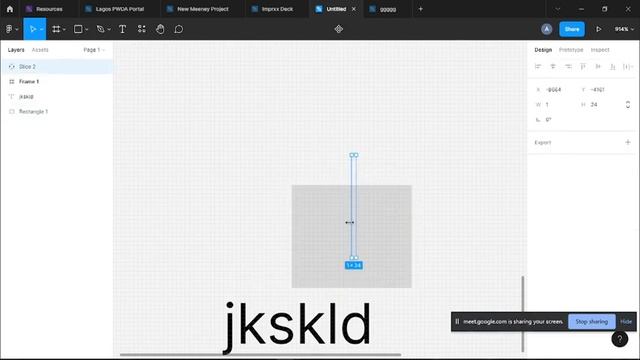Image resolution: width=640 pixels, height=360 pixels.
Task: Click the Share button
Action: coord(572,29)
